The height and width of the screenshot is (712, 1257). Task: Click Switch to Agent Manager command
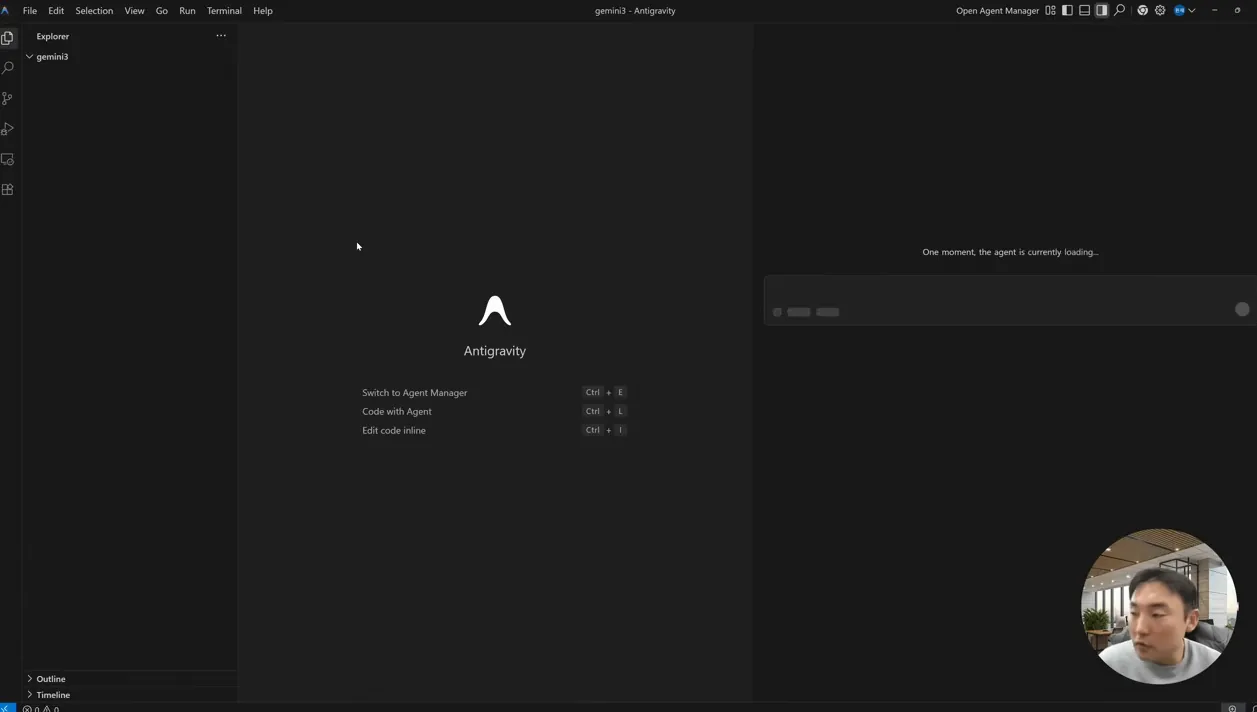415,393
